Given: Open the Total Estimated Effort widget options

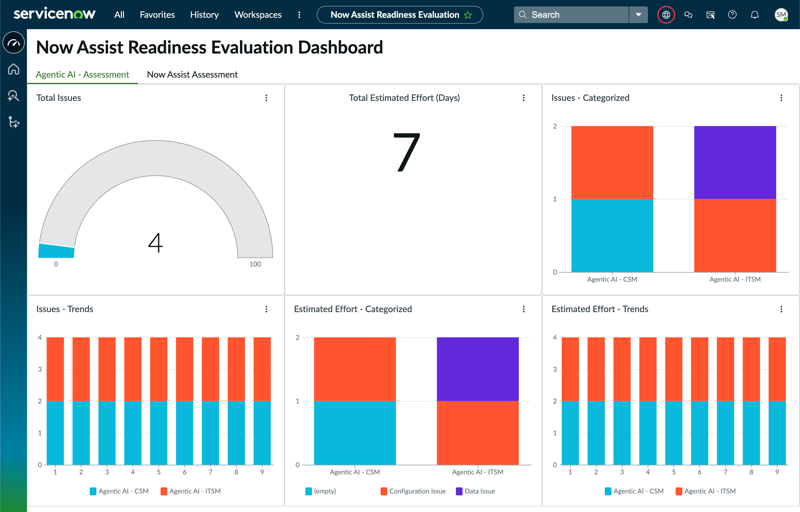Looking at the screenshot, I should coord(523,98).
